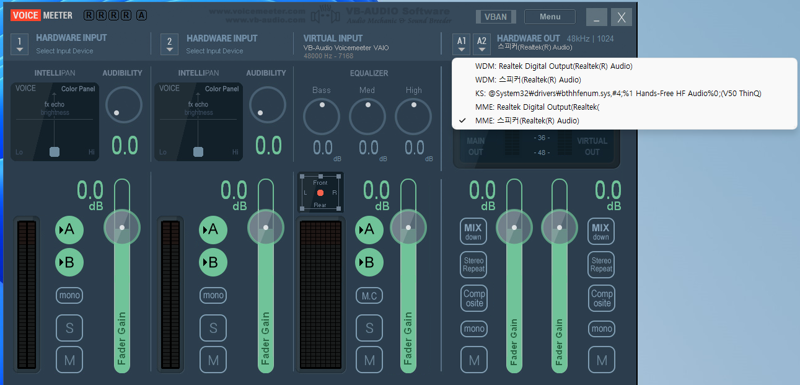This screenshot has width=800, height=385.
Task: Click the www.voicemeeter.com link text
Action: pyautogui.click(x=257, y=11)
